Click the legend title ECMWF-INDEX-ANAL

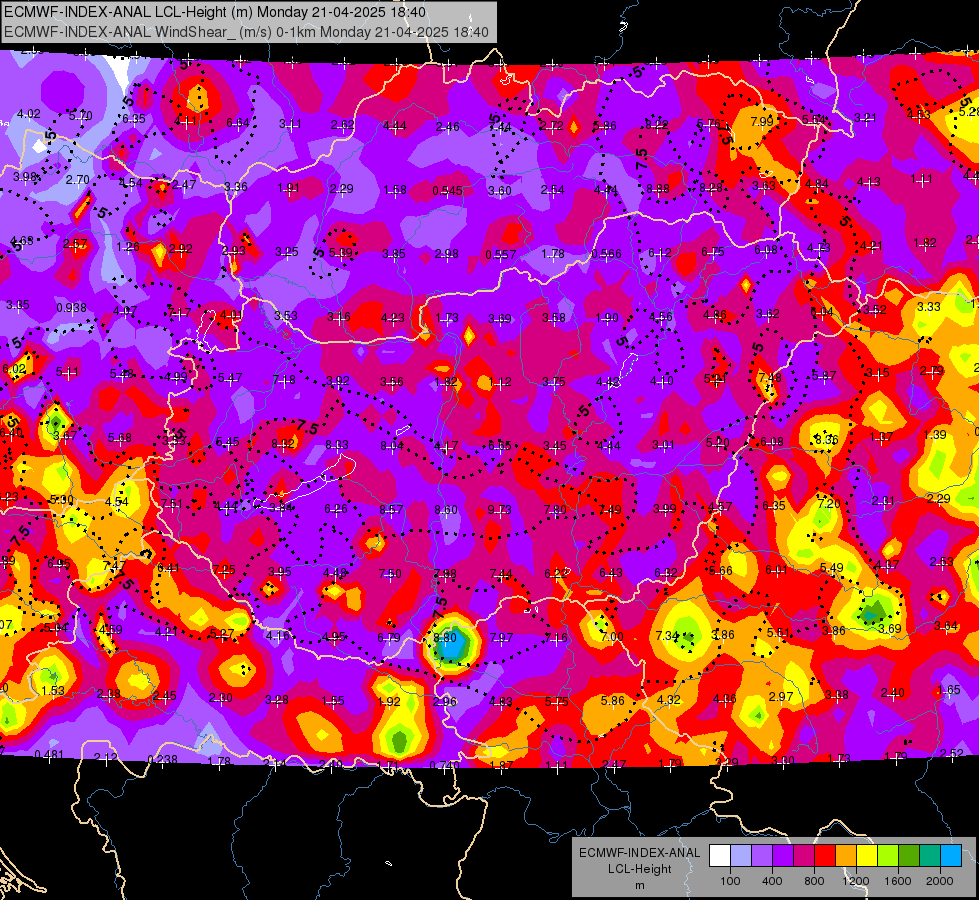click(x=639, y=853)
